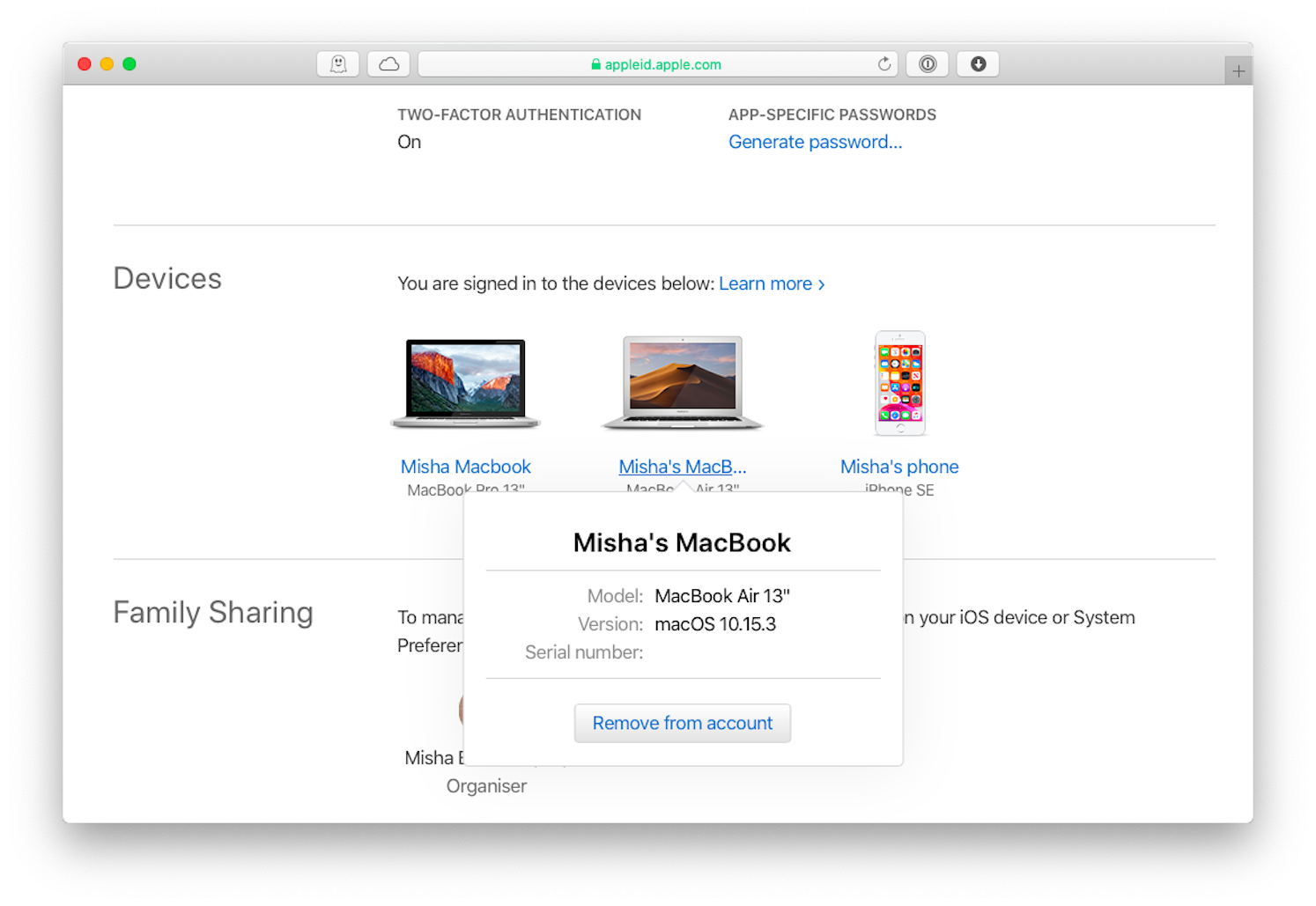
Task: Click the Remove from account button
Action: pos(682,723)
